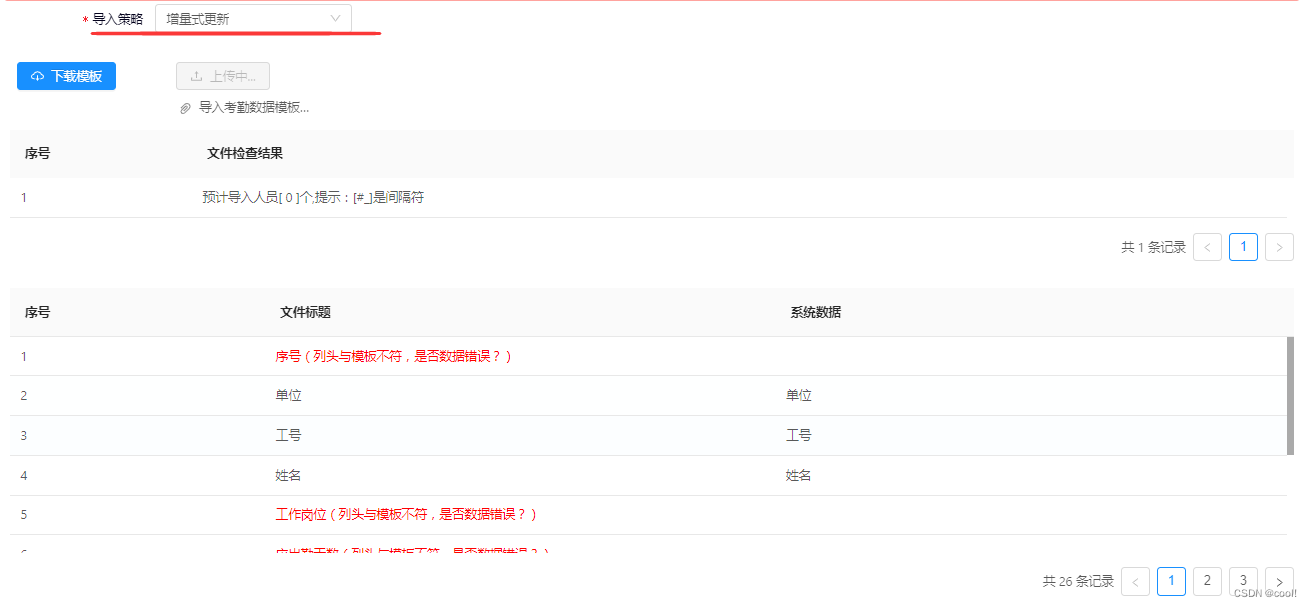Screen dimensions: 1312x607
Task: Click previous-page arrow in top pagination
Action: coord(1207,246)
